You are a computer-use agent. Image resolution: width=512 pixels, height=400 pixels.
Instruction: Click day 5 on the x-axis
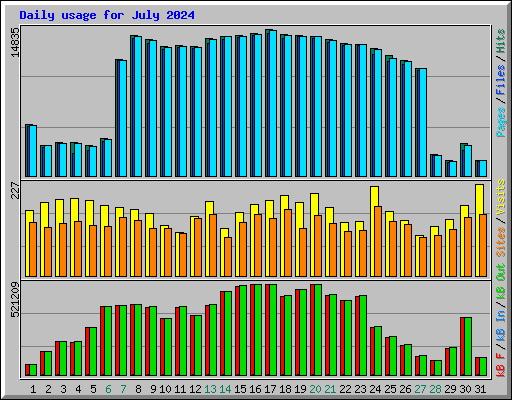tap(93, 389)
